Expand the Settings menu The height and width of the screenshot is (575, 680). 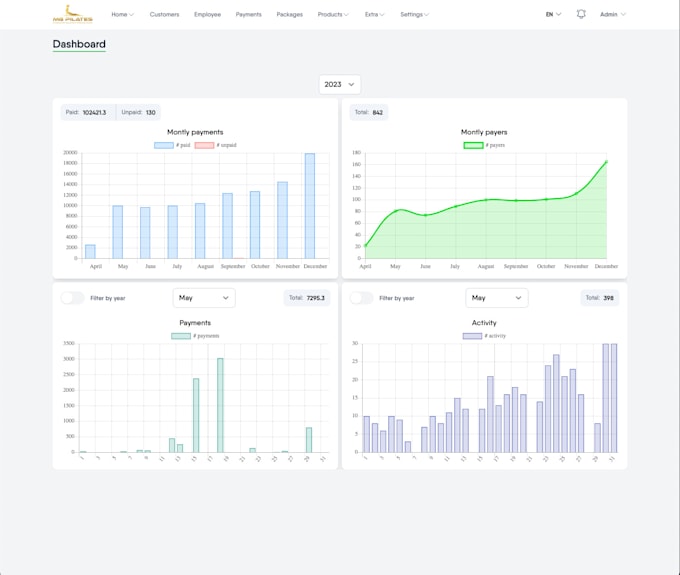pyautogui.click(x=415, y=14)
